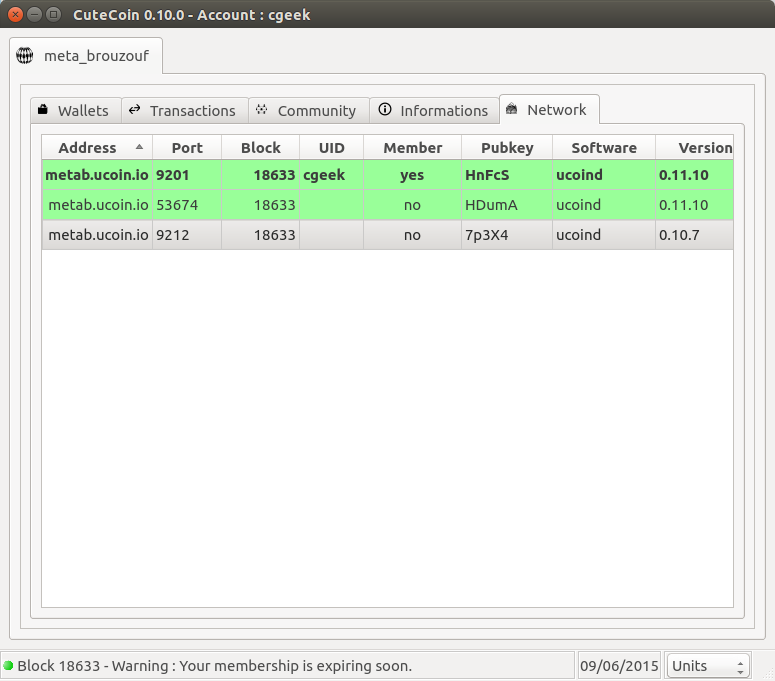This screenshot has width=775, height=681.
Task: Click the Community tab group icon
Action: tap(261, 110)
